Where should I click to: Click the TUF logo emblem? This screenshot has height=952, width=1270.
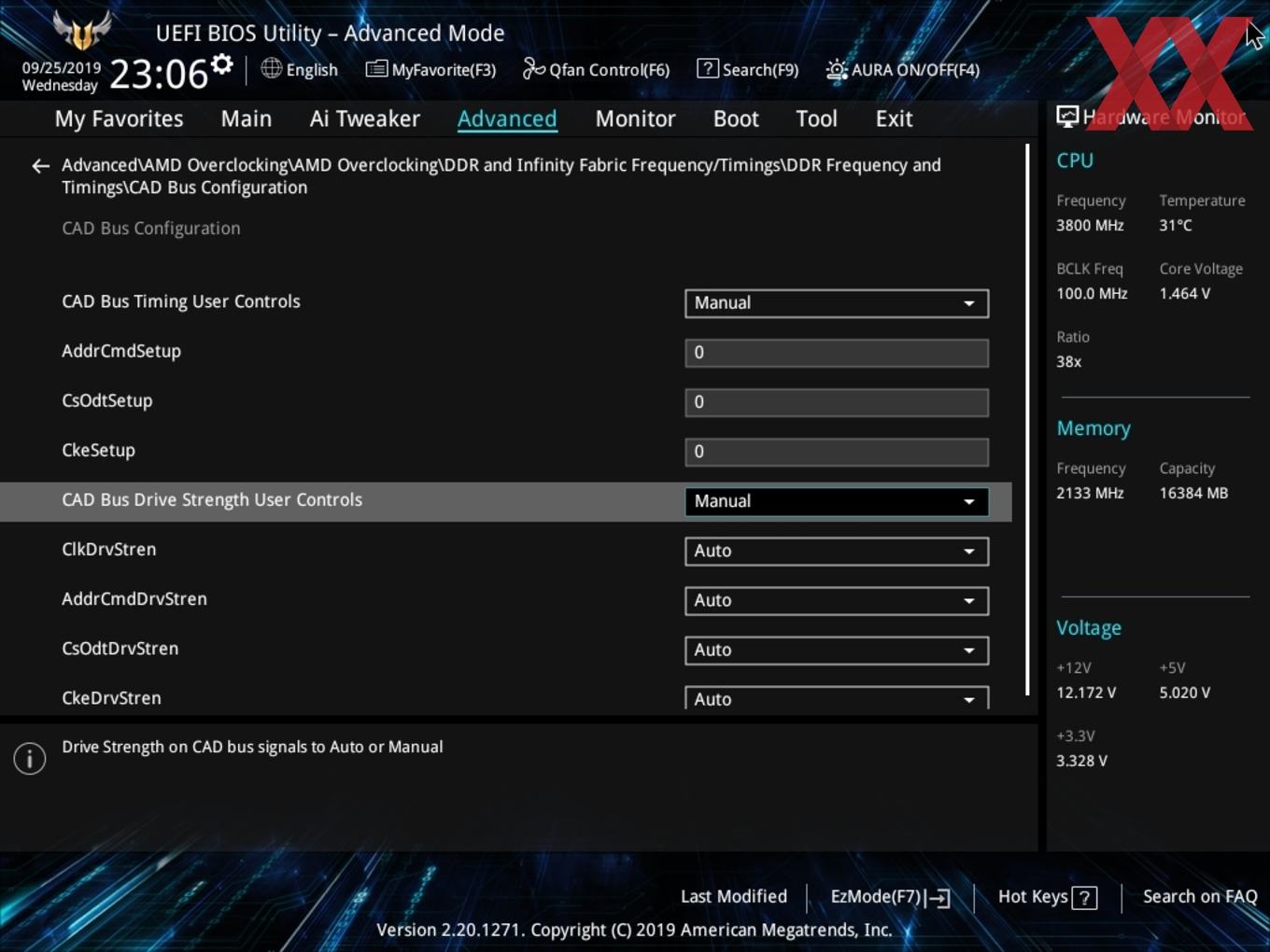(82, 32)
